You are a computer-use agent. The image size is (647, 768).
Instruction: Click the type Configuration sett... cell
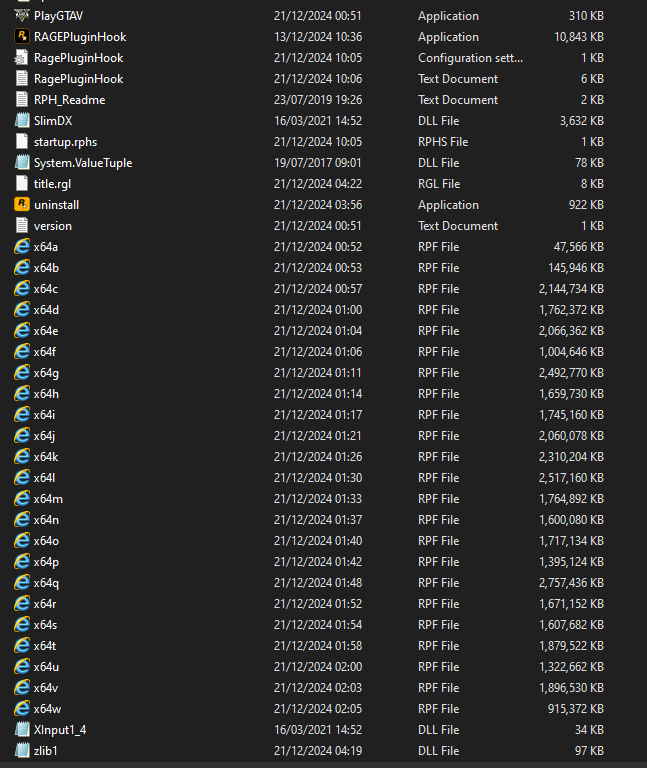[x=470, y=58]
